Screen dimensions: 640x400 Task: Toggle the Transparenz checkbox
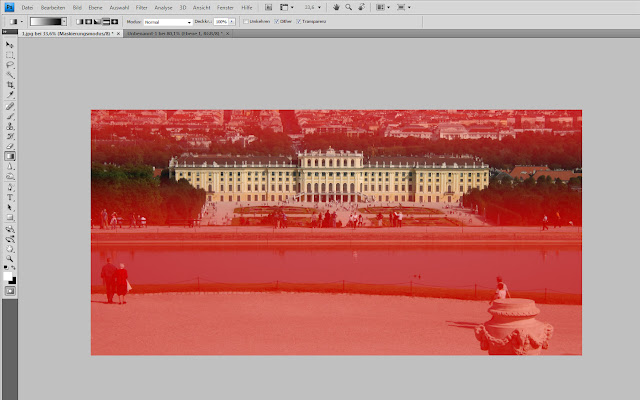[299, 22]
